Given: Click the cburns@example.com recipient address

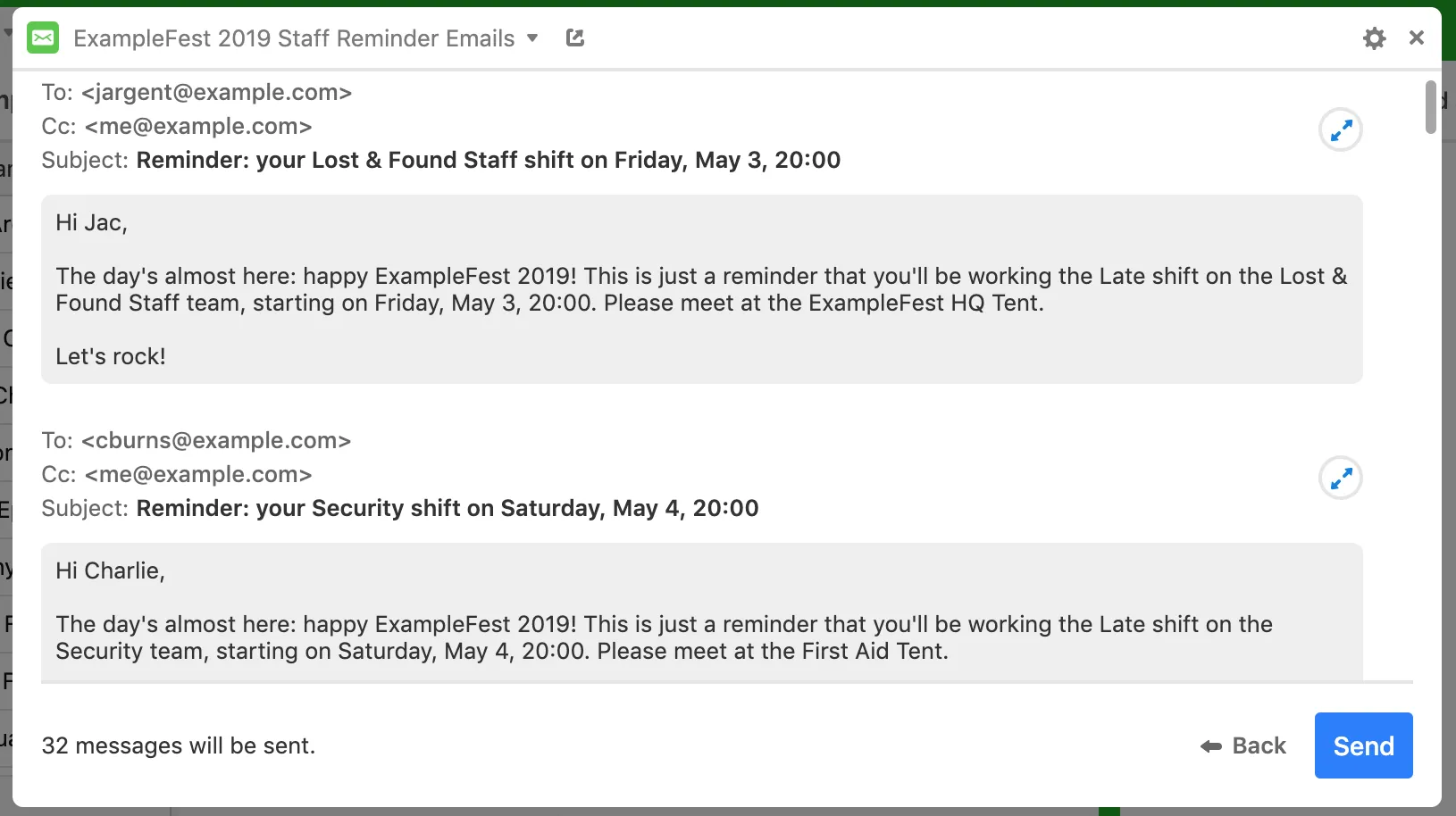Looking at the screenshot, I should pos(216,441).
